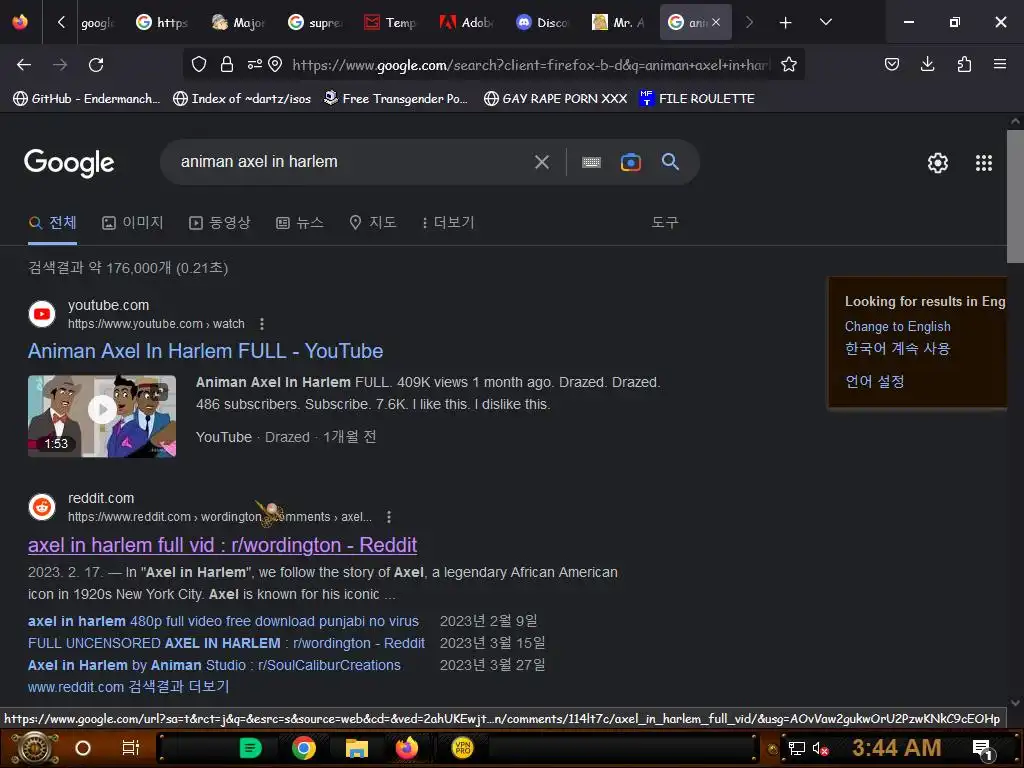1024x768 pixels.
Task: Close the current Google tab
Action: [x=716, y=22]
